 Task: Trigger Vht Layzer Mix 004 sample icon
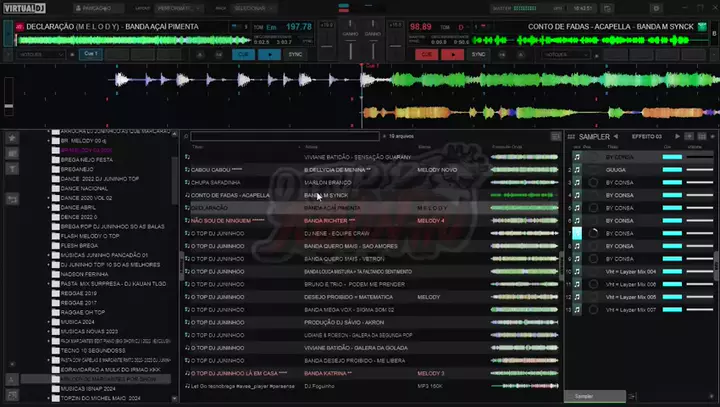click(577, 271)
